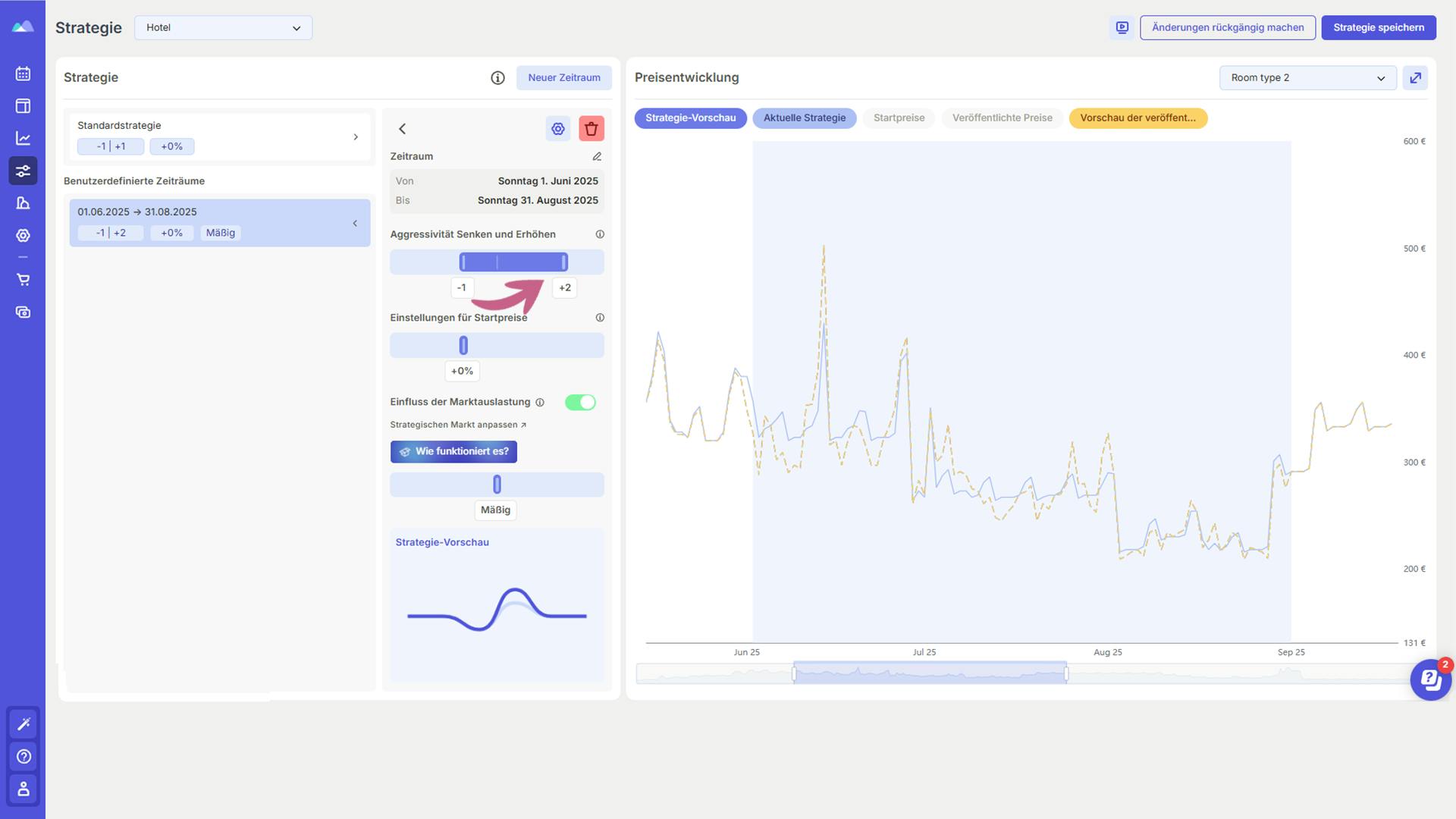Click the Benutzerdefinierte Zeiträume heading
Image resolution: width=1456 pixels, height=819 pixels.
tap(134, 181)
